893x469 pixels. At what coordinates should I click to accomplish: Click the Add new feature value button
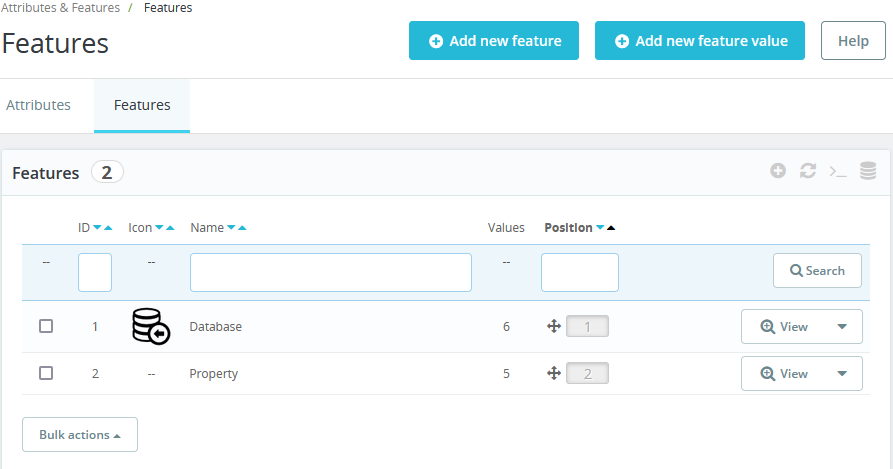(x=700, y=41)
